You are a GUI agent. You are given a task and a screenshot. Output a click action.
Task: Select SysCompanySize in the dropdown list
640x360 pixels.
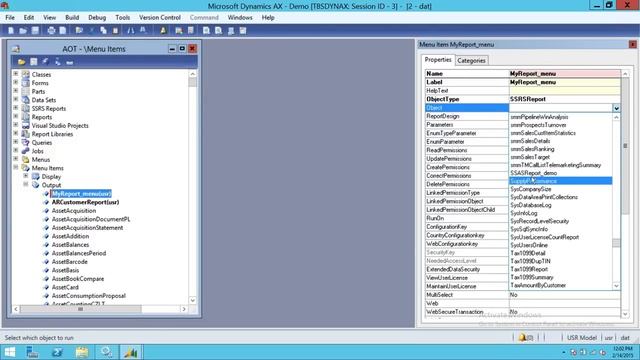[x=560, y=189]
